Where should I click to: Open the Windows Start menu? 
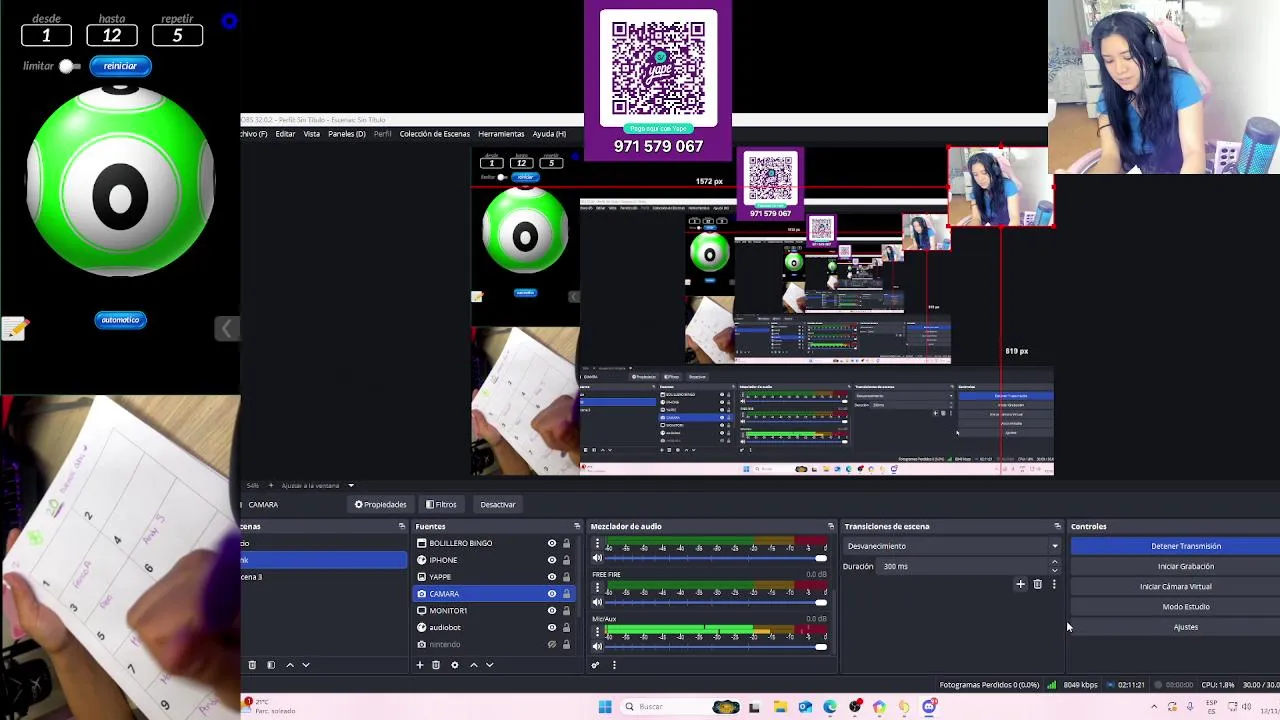tap(604, 707)
